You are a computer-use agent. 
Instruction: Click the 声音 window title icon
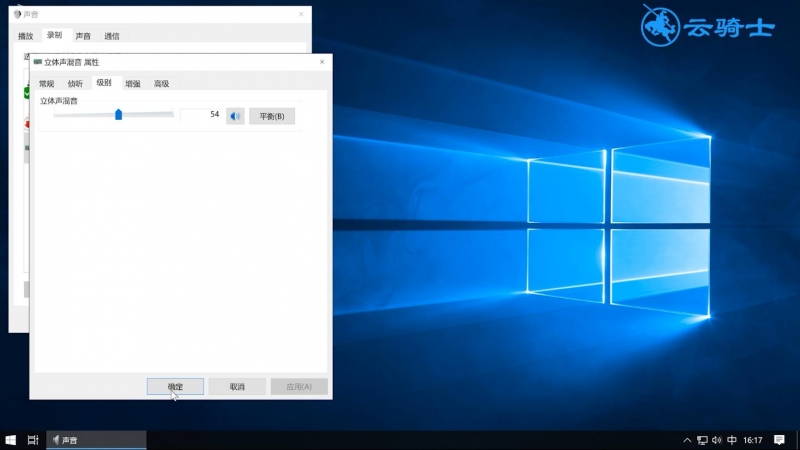pos(17,14)
